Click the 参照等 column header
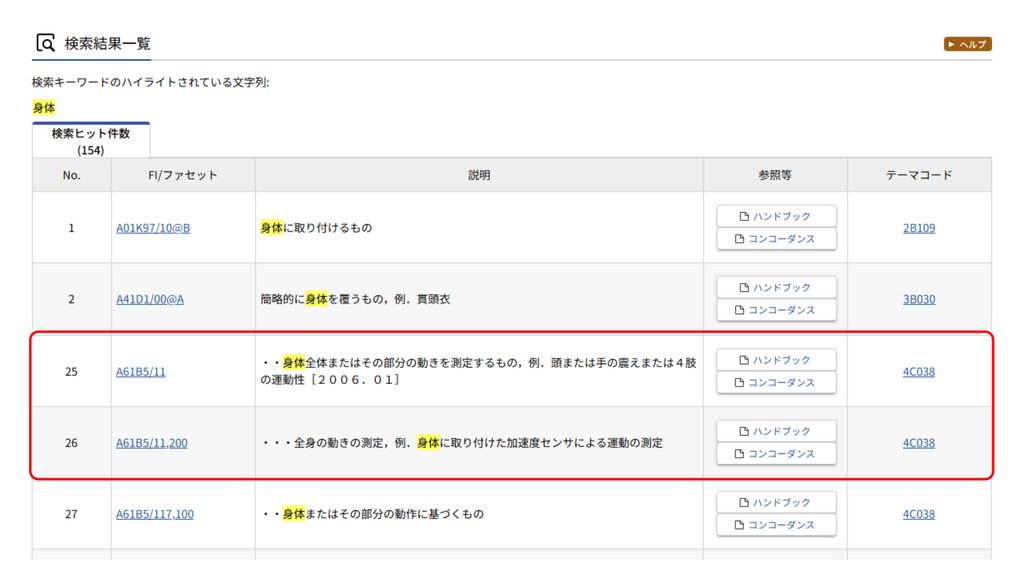1024x576 pixels. [x=775, y=175]
